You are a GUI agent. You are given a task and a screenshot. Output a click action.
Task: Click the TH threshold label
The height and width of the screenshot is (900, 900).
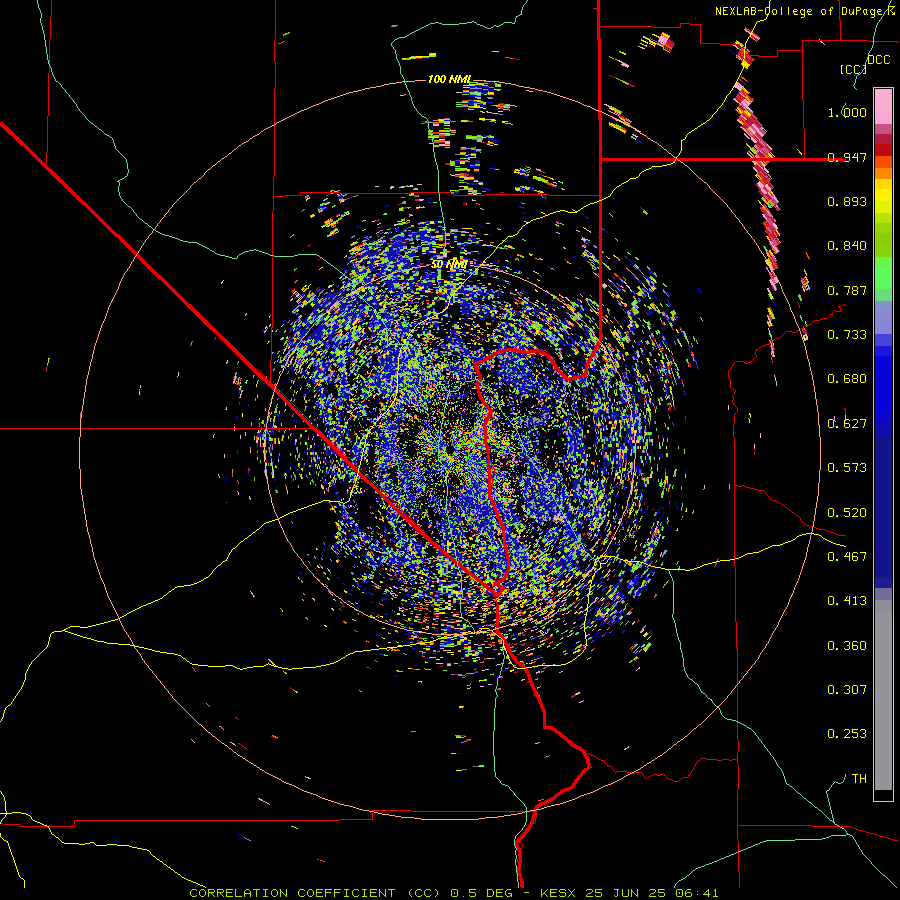pos(859,779)
